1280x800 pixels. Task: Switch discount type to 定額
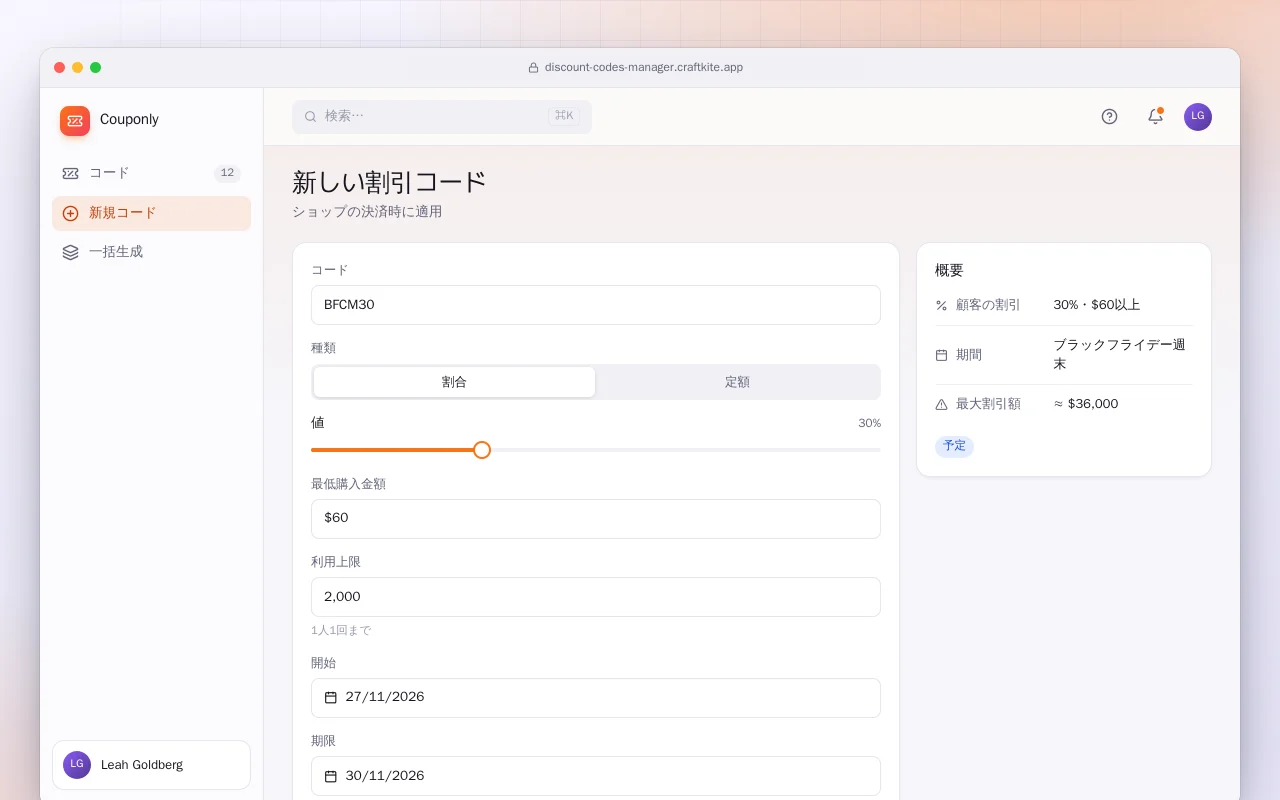coord(737,382)
